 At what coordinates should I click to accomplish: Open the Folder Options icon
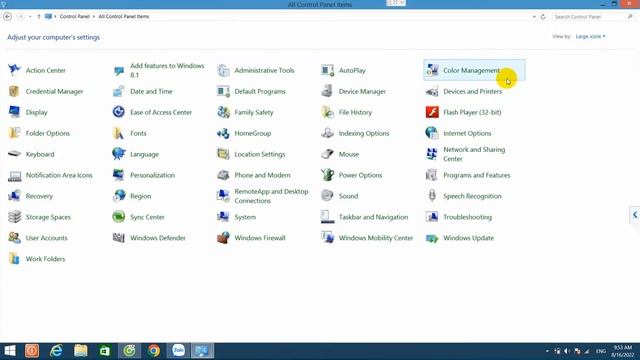(14, 133)
